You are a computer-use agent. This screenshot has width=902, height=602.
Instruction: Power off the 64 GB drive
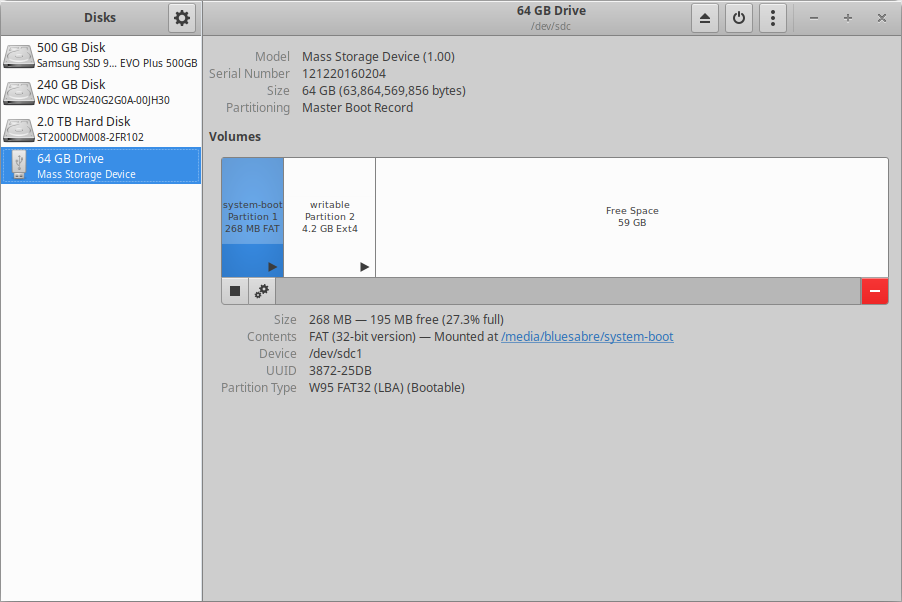[739, 17]
